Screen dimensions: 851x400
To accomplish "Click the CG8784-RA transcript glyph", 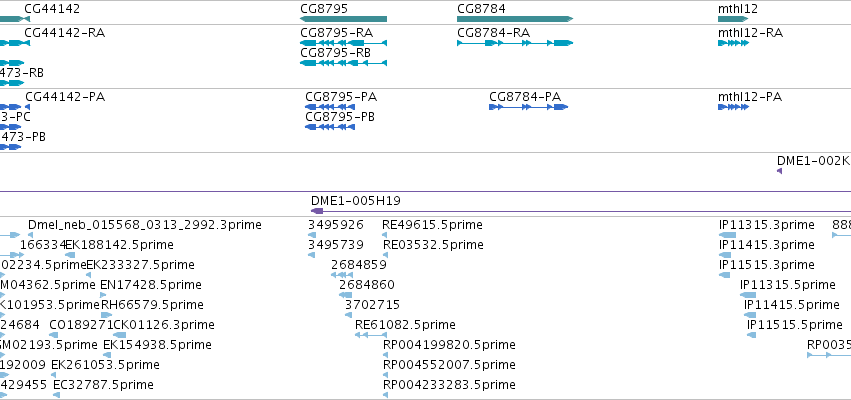I will tap(515, 43).
